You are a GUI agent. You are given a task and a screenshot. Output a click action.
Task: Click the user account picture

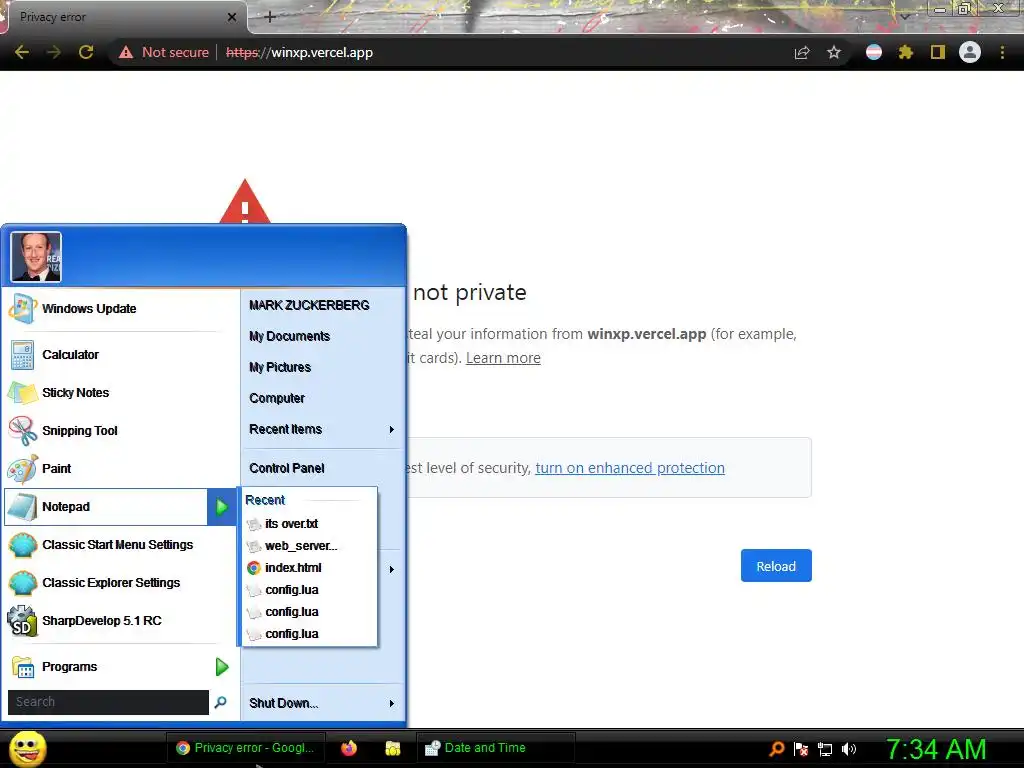(36, 257)
